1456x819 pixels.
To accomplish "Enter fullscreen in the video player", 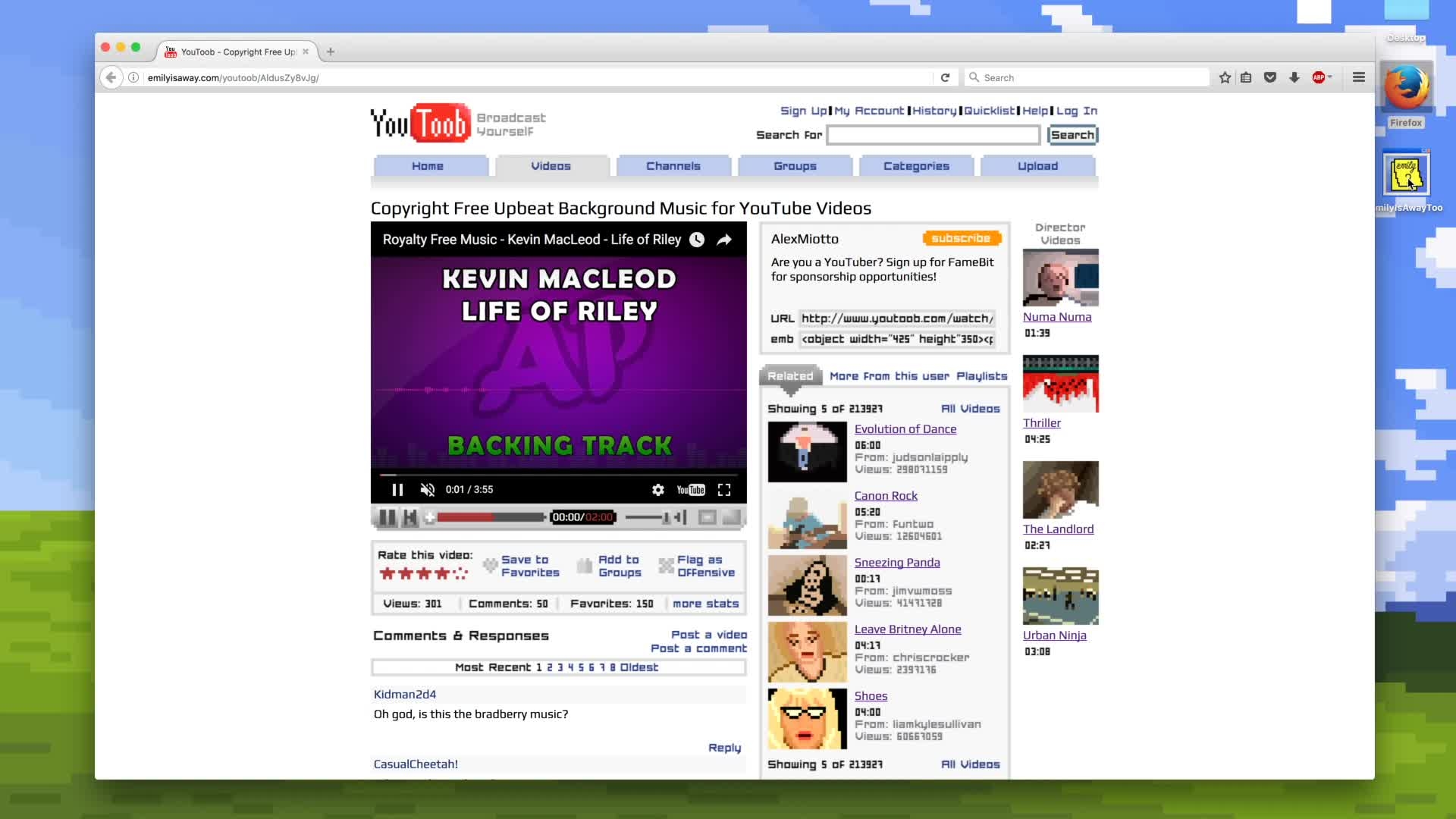I will [724, 490].
